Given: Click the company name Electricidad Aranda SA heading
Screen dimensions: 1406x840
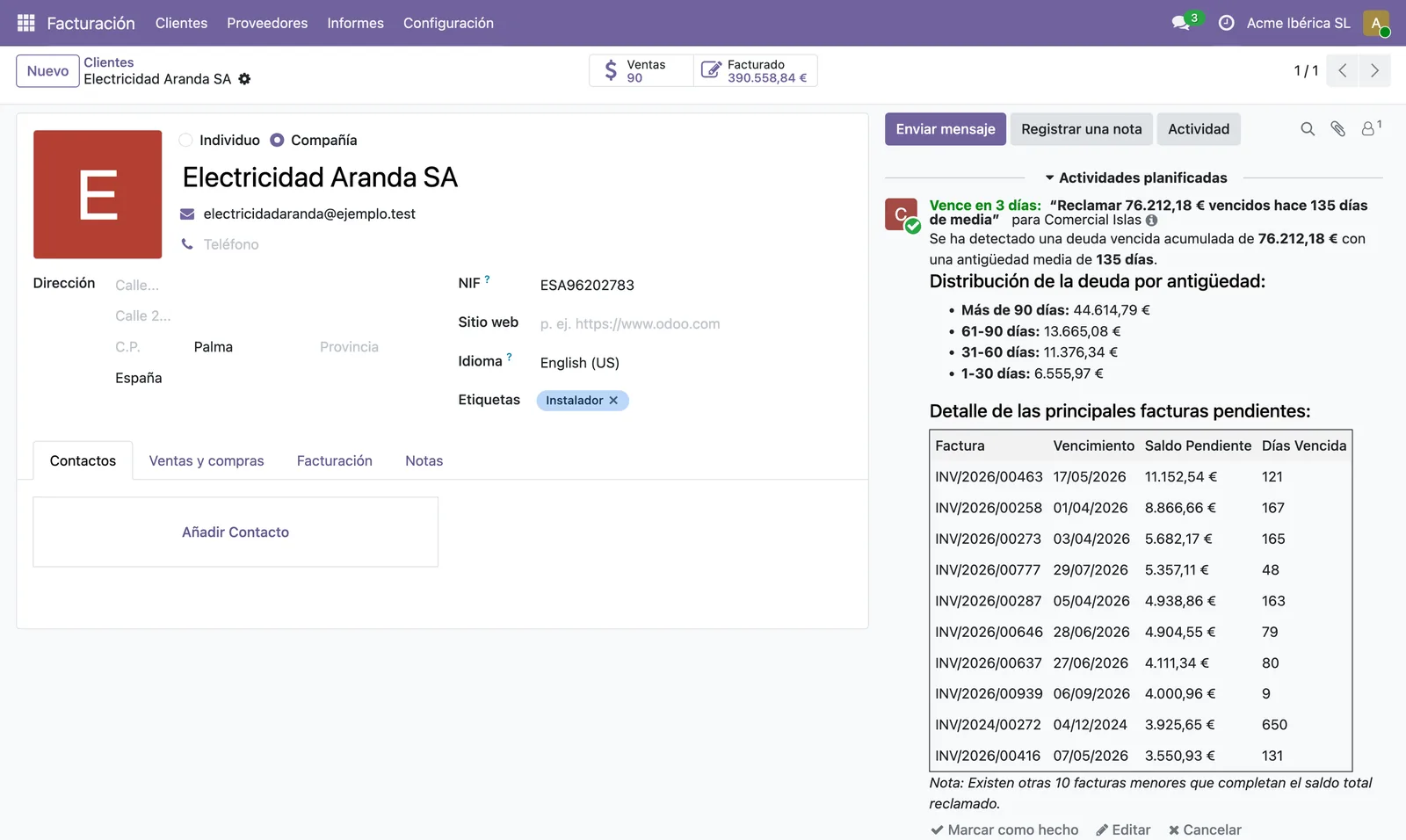Looking at the screenshot, I should (320, 177).
